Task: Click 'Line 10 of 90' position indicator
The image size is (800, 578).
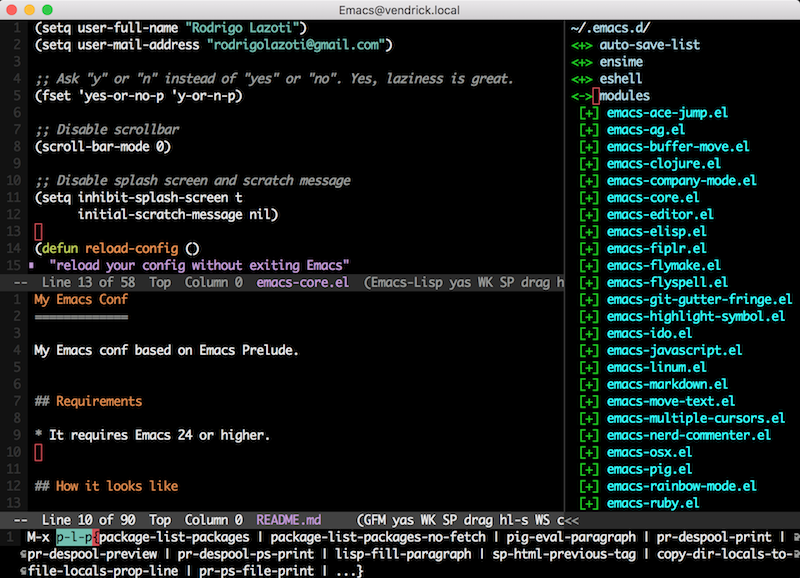Action: coord(89,520)
